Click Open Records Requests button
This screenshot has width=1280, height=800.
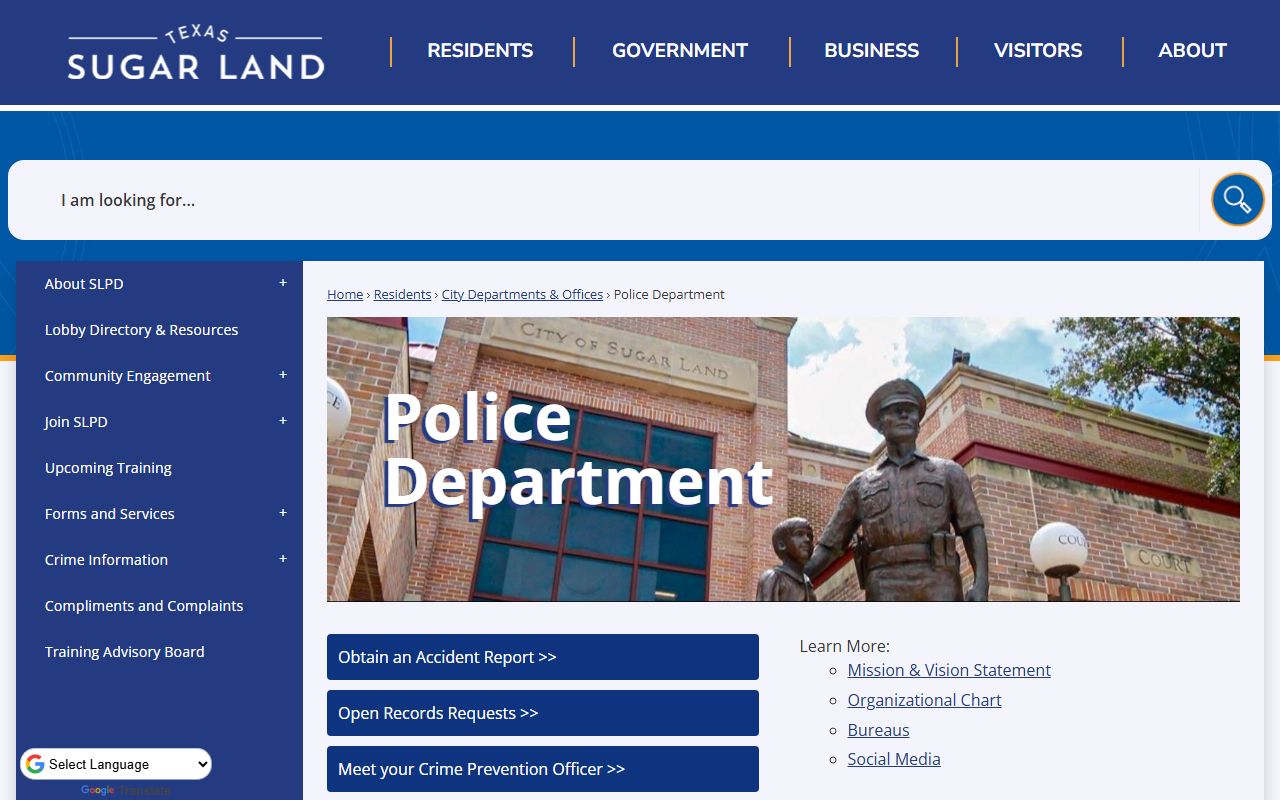(x=542, y=713)
